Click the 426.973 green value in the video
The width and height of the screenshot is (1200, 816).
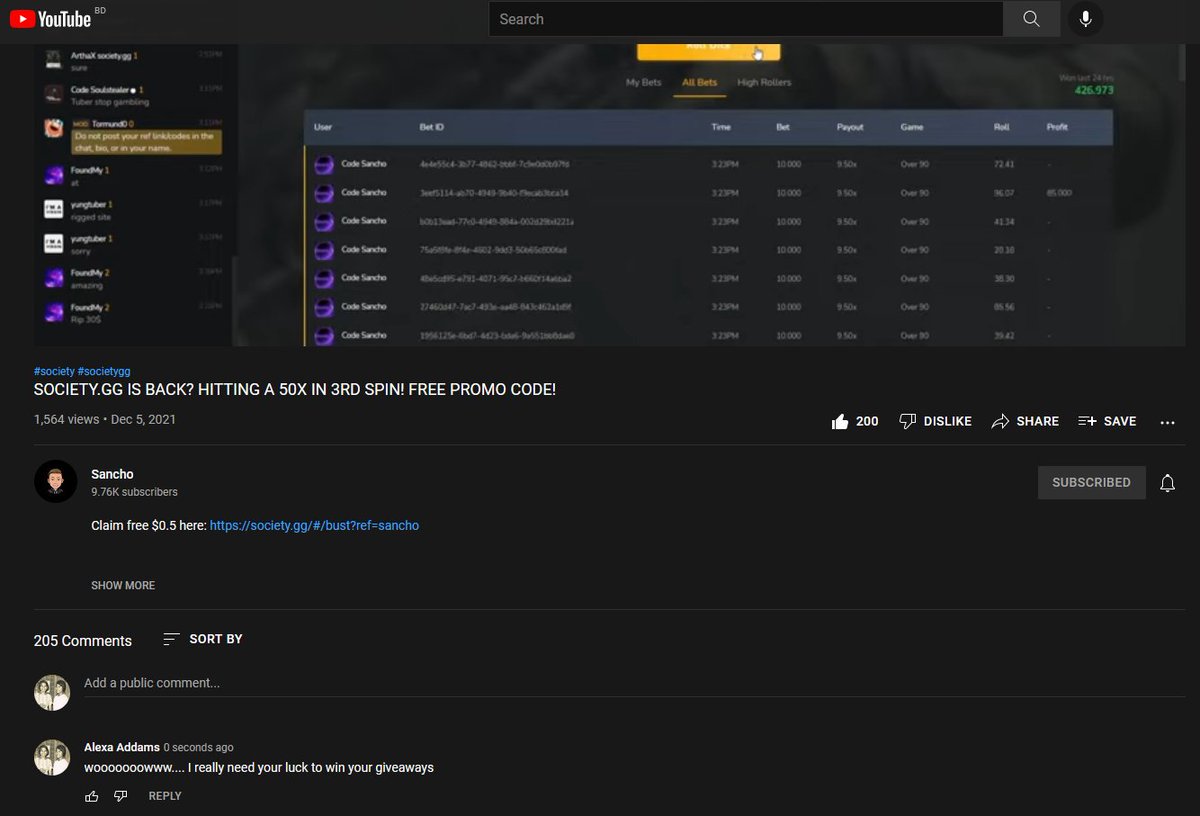(x=1094, y=91)
